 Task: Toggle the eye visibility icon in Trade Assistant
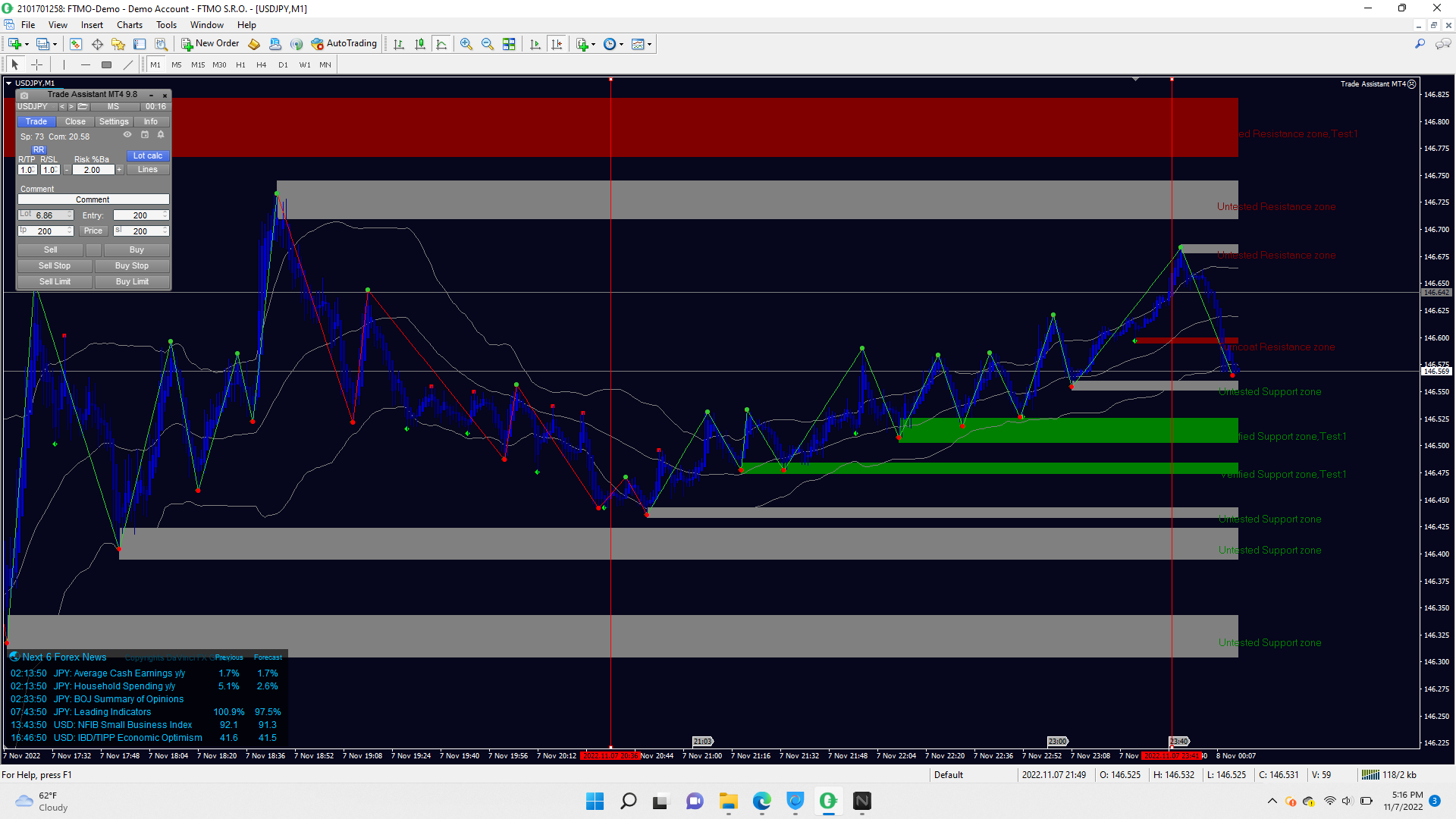coord(127,135)
